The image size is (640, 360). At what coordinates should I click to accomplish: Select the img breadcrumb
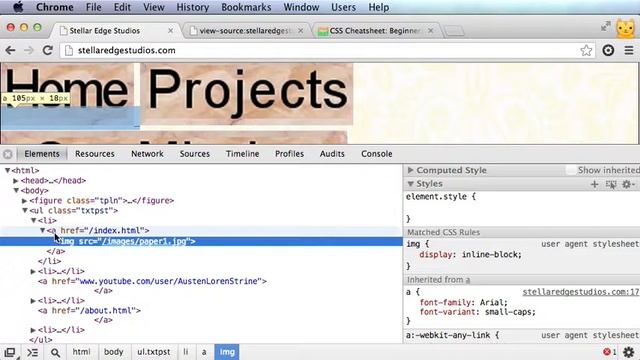coord(227,352)
